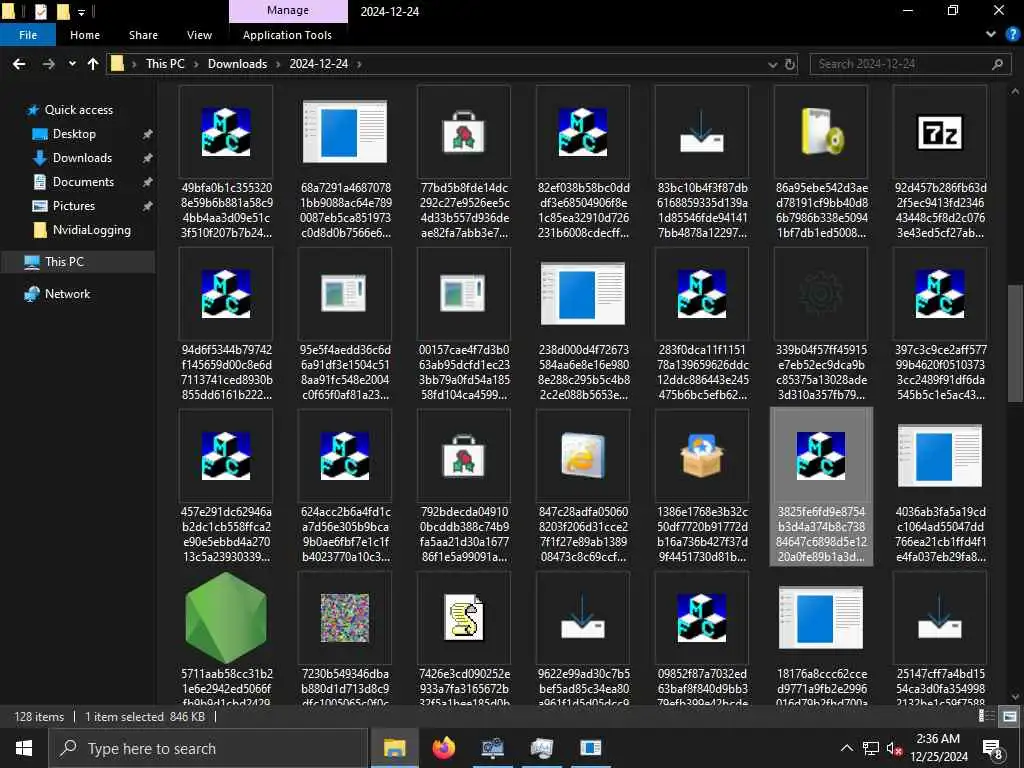
Task: Select This PC in navigation pane
Action: pos(64,262)
